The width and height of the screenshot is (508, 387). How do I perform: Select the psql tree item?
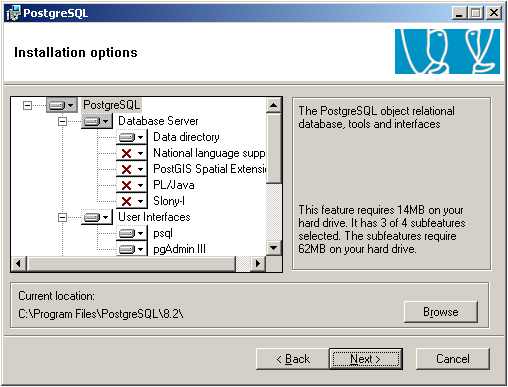pyautogui.click(x=163, y=233)
